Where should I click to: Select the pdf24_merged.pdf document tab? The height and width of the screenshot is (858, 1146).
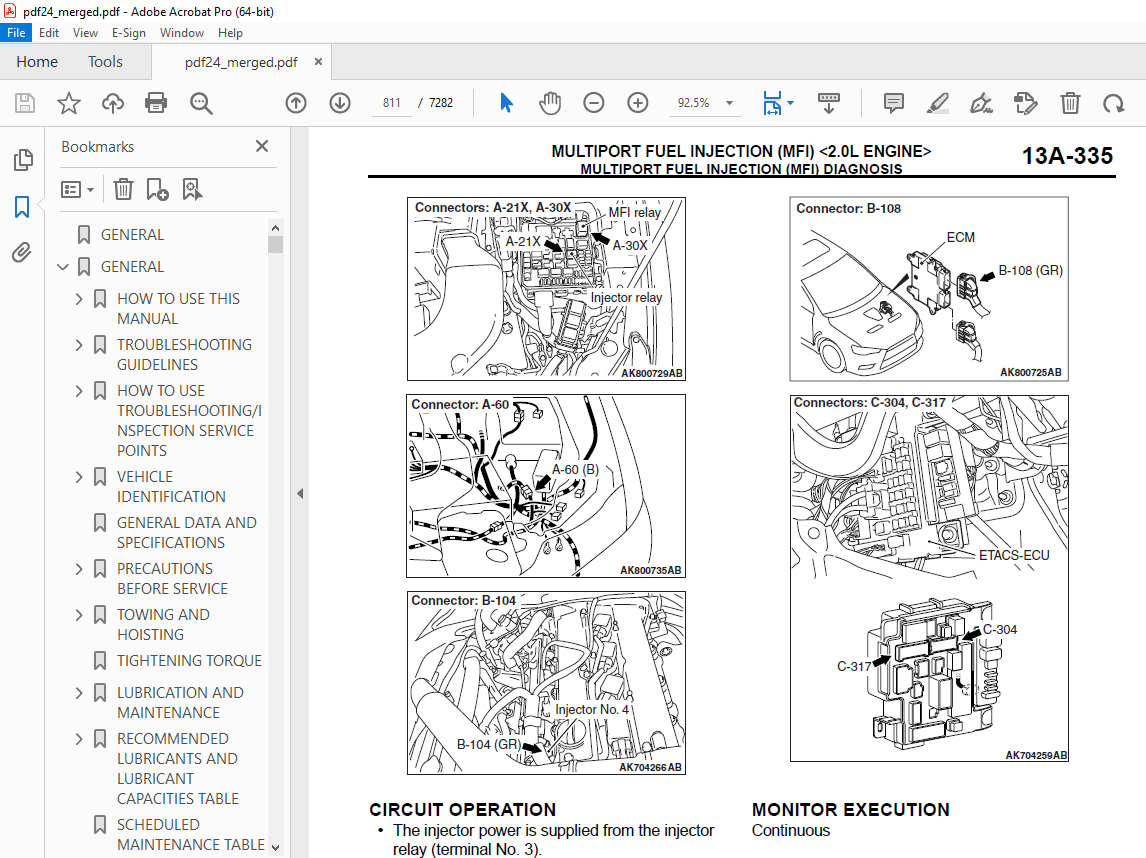click(241, 62)
